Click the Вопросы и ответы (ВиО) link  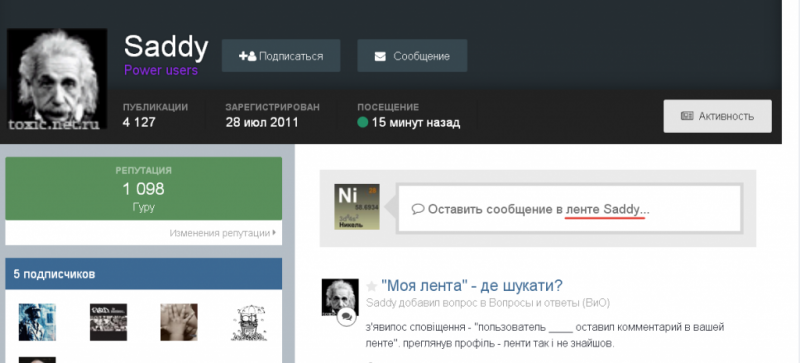click(x=549, y=303)
